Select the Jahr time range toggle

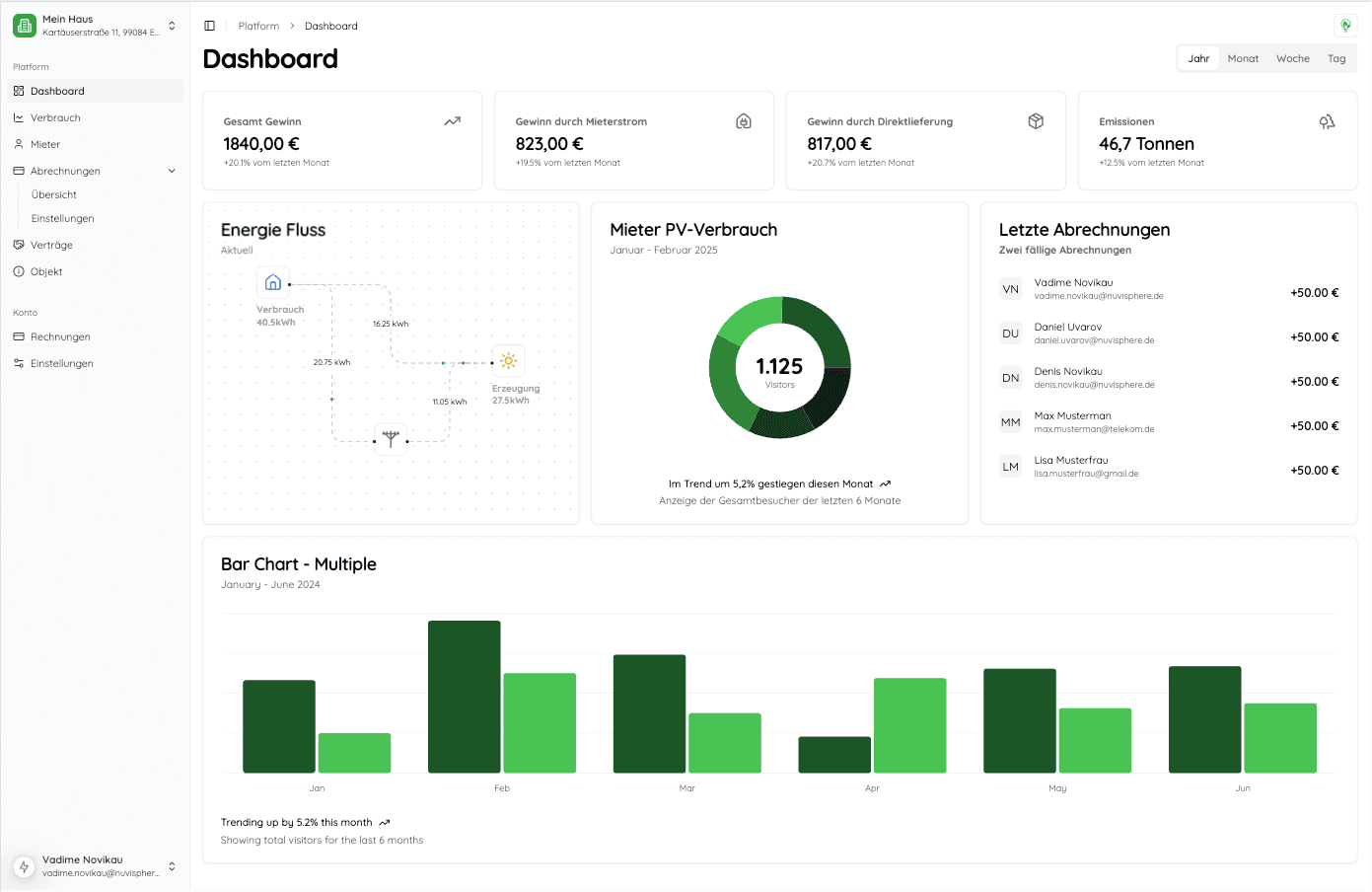(x=1197, y=58)
